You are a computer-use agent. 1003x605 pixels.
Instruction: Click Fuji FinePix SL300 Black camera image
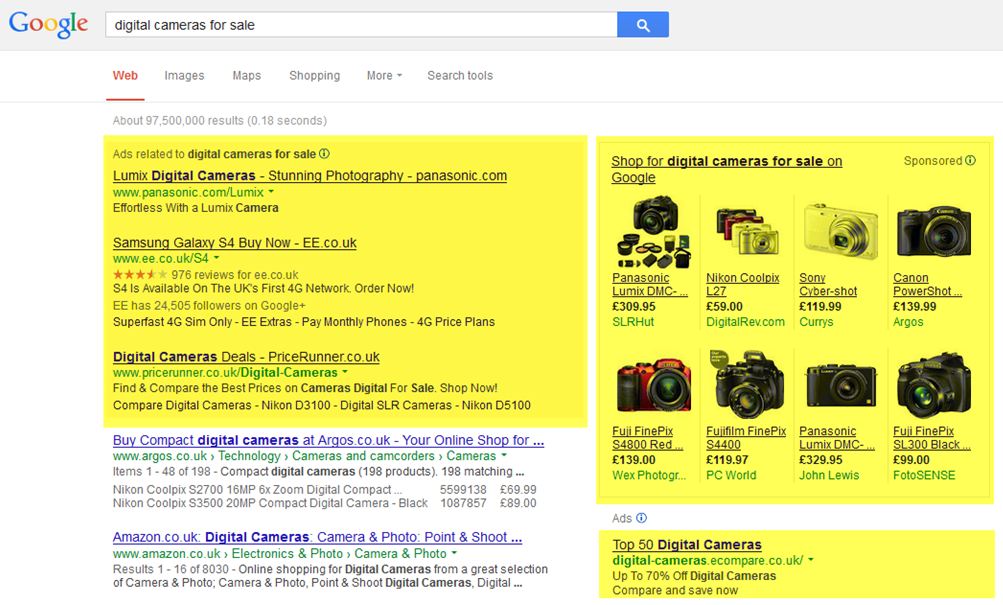(934, 384)
